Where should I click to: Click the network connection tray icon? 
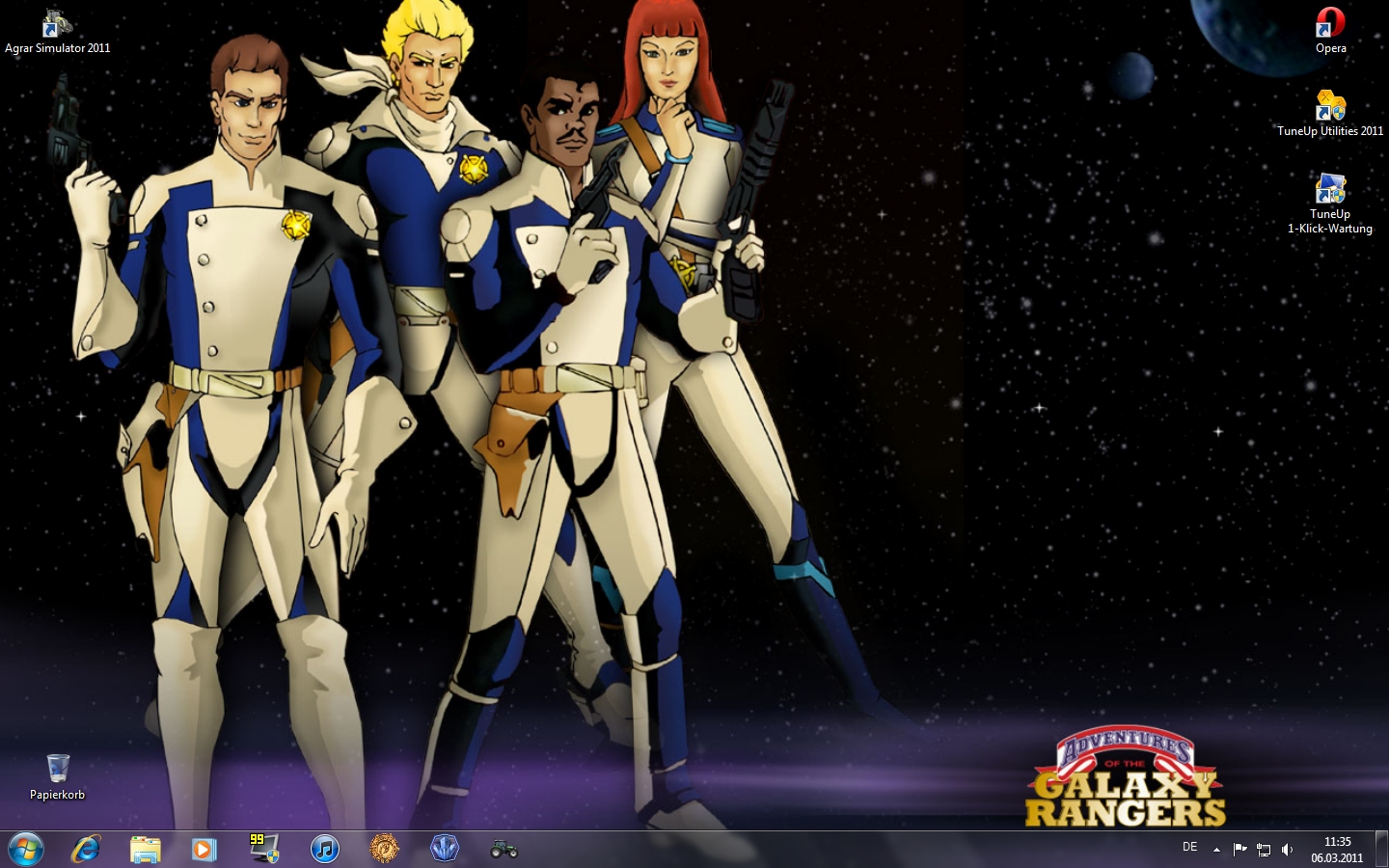[1264, 850]
